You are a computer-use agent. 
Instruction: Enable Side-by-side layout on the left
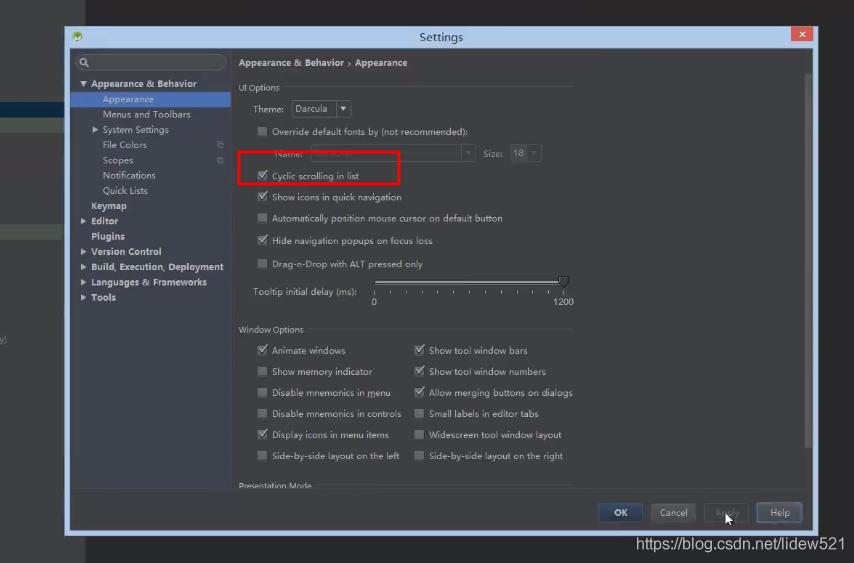tap(263, 456)
